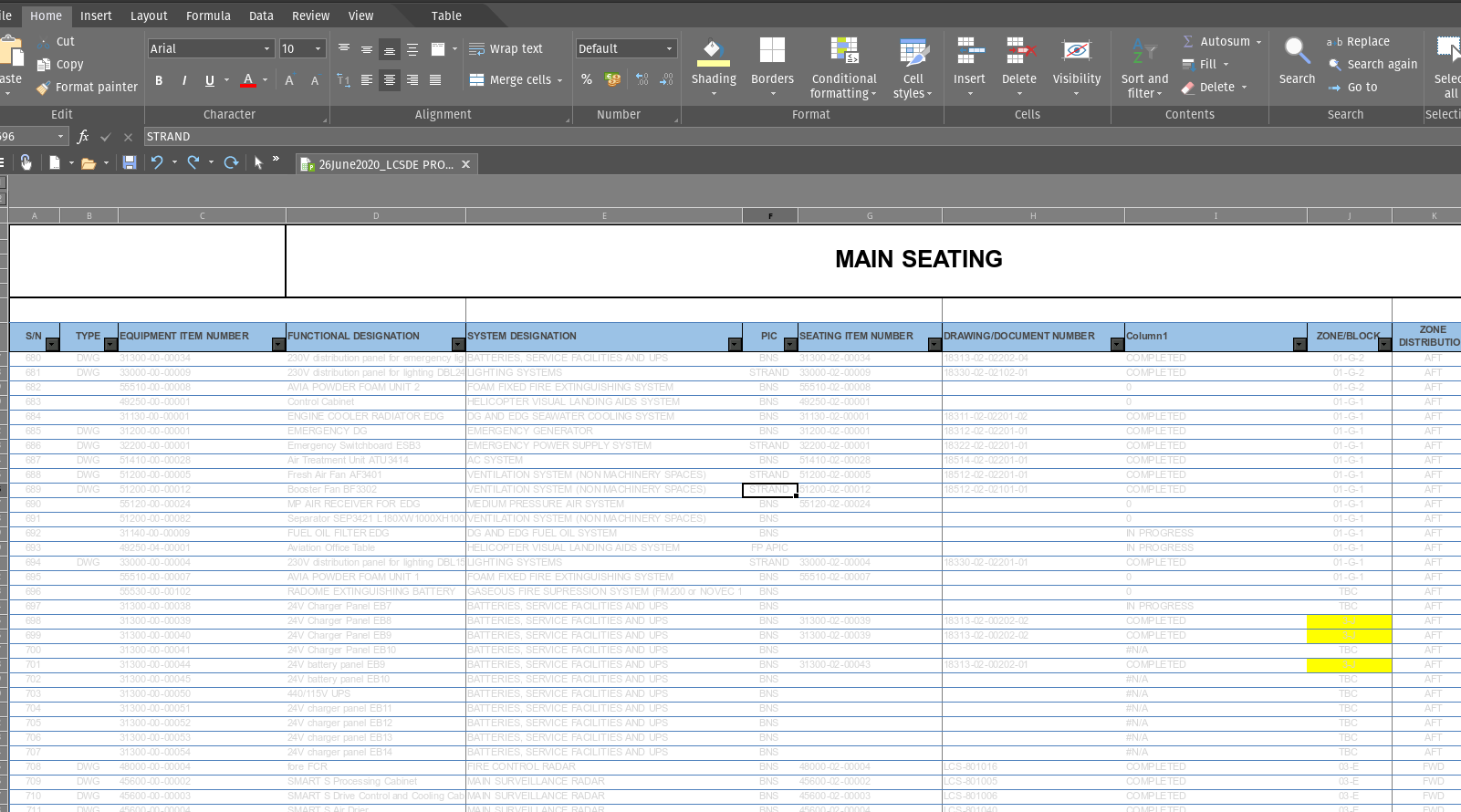Viewport: 1461px width, 812px height.
Task: Click the Search again button
Action: pyautogui.click(x=1372, y=65)
